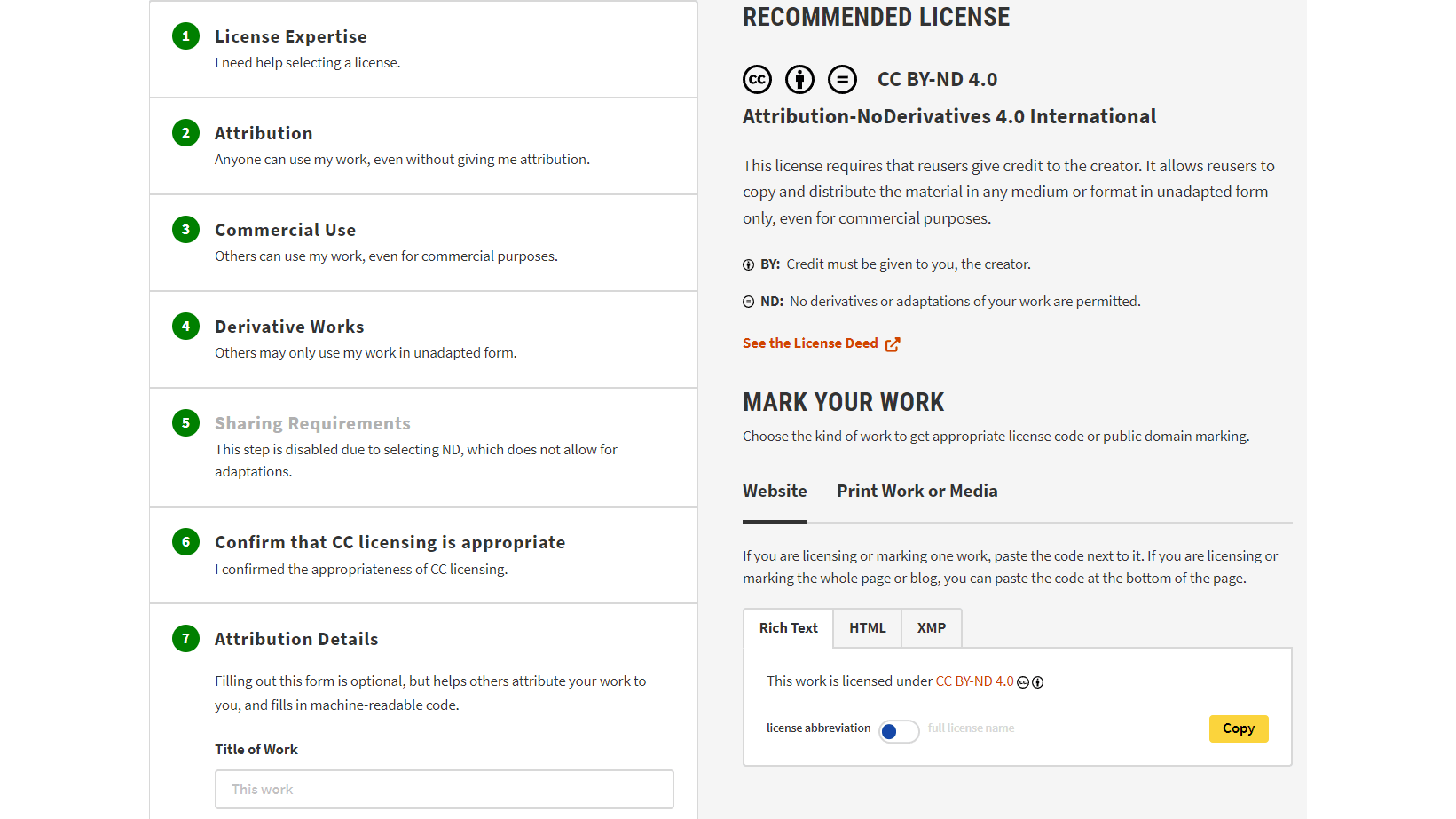Expand the Derivative Works step

(x=289, y=327)
